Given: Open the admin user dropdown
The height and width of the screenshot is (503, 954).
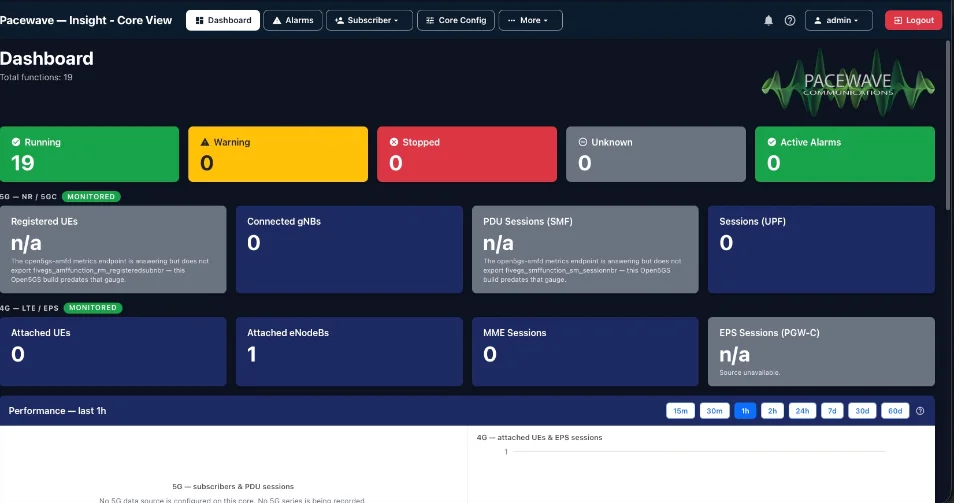Looking at the screenshot, I should [x=838, y=20].
